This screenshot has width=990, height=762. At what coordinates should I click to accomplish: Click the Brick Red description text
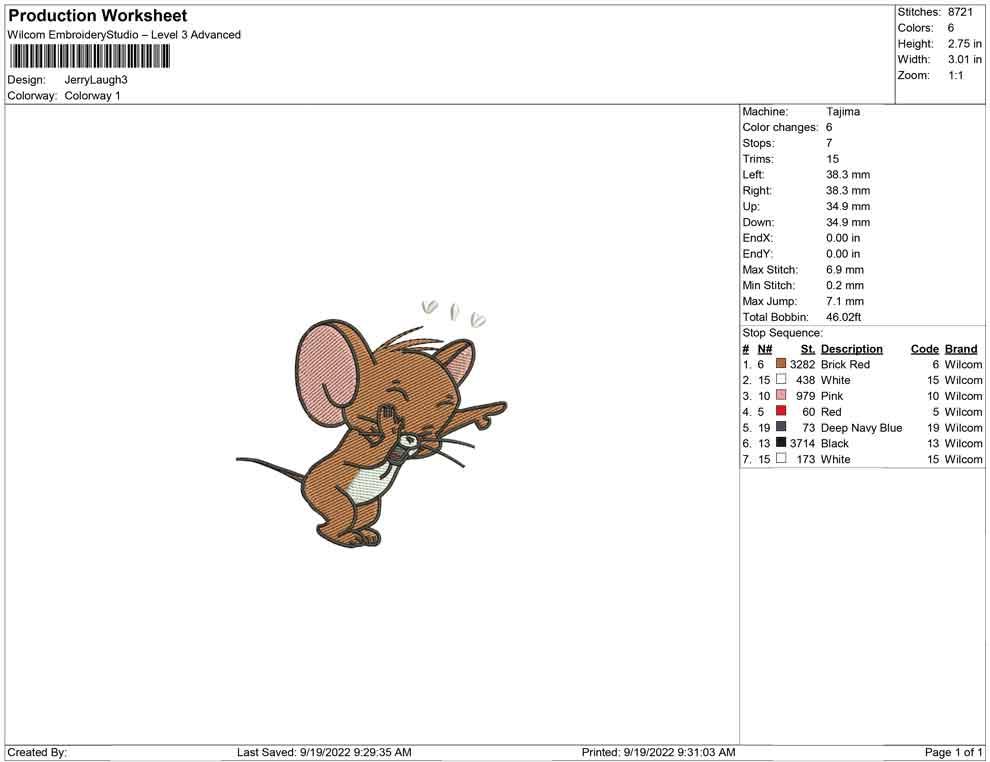pyautogui.click(x=845, y=364)
